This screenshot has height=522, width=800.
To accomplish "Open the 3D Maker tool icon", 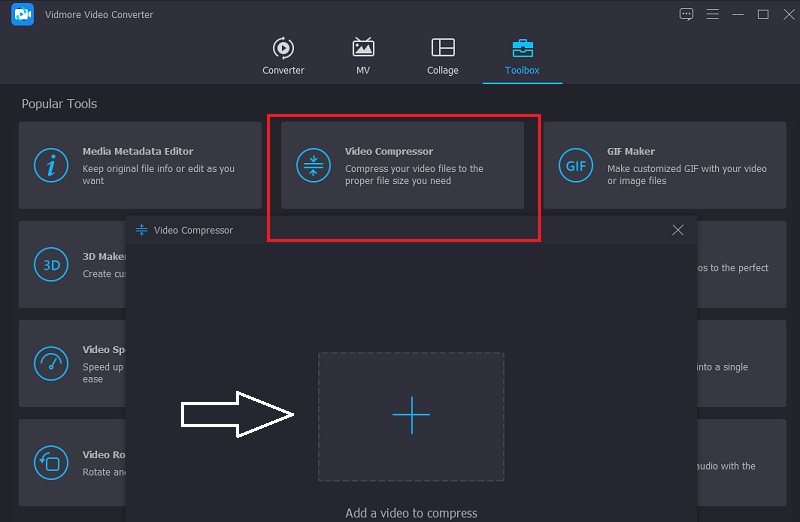I will (x=50, y=264).
